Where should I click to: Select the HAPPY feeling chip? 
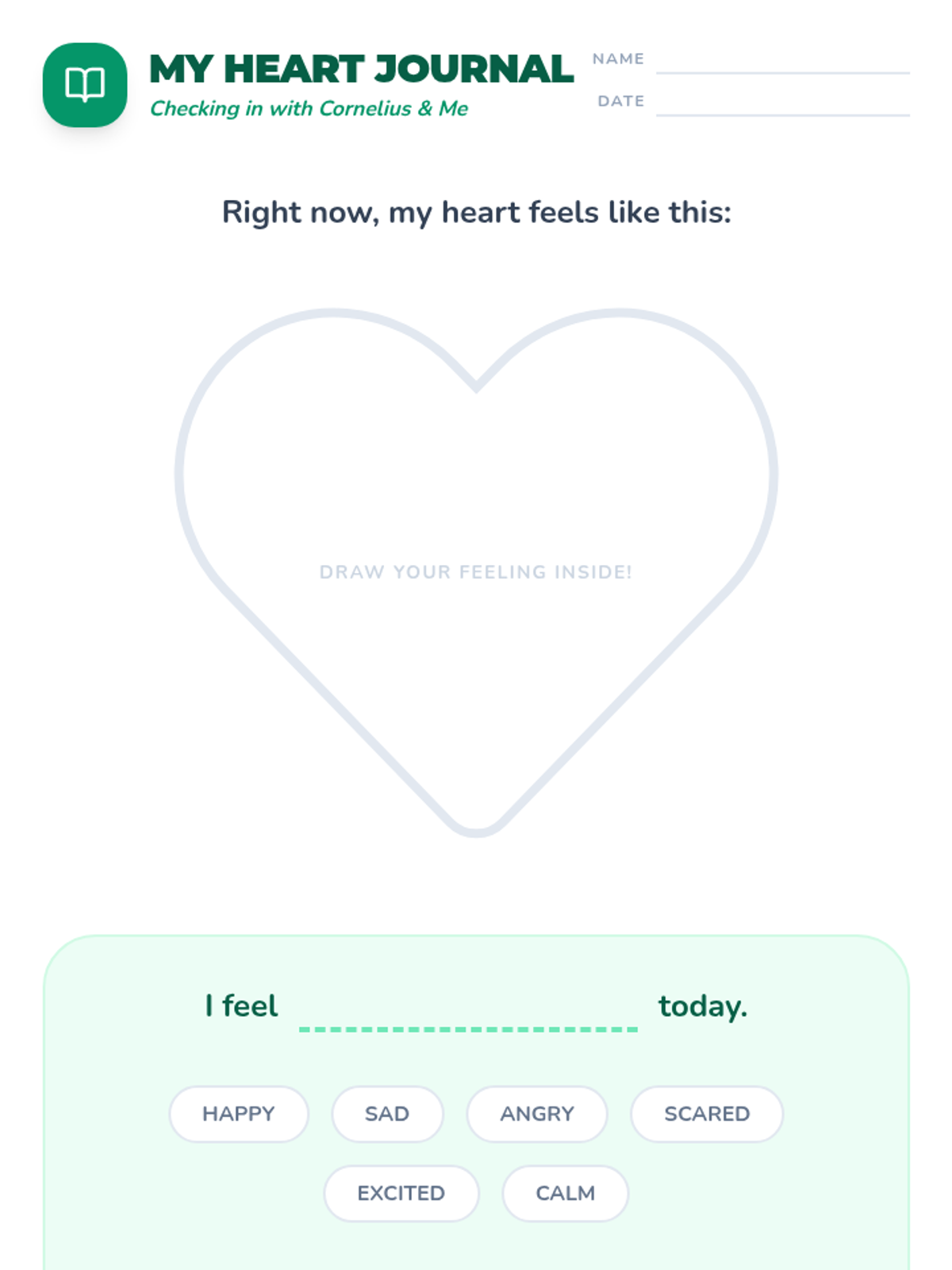point(238,1114)
